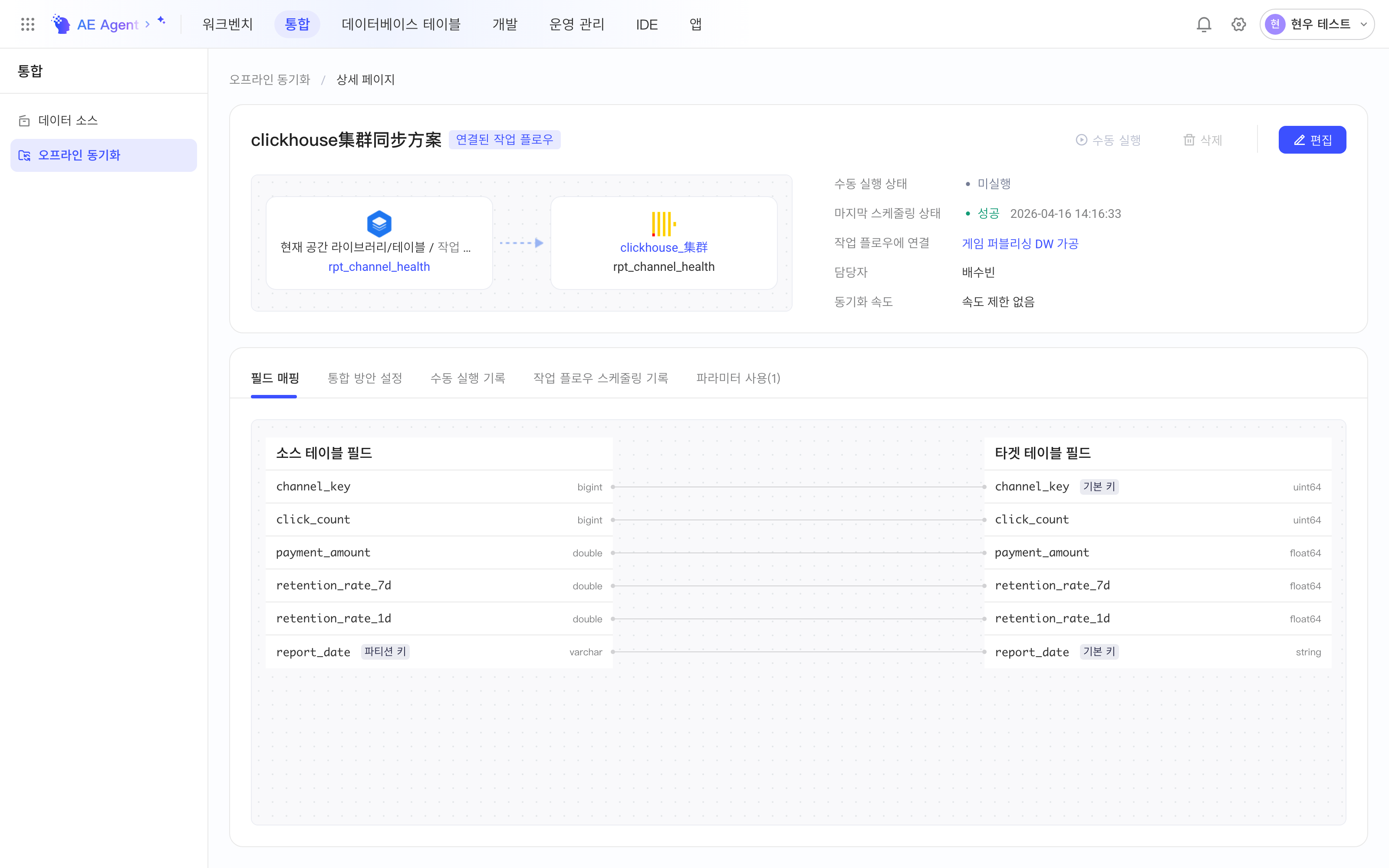Viewport: 1389px width, 868px height.
Task: Open the 운영 관리 menu
Action: tap(576, 24)
